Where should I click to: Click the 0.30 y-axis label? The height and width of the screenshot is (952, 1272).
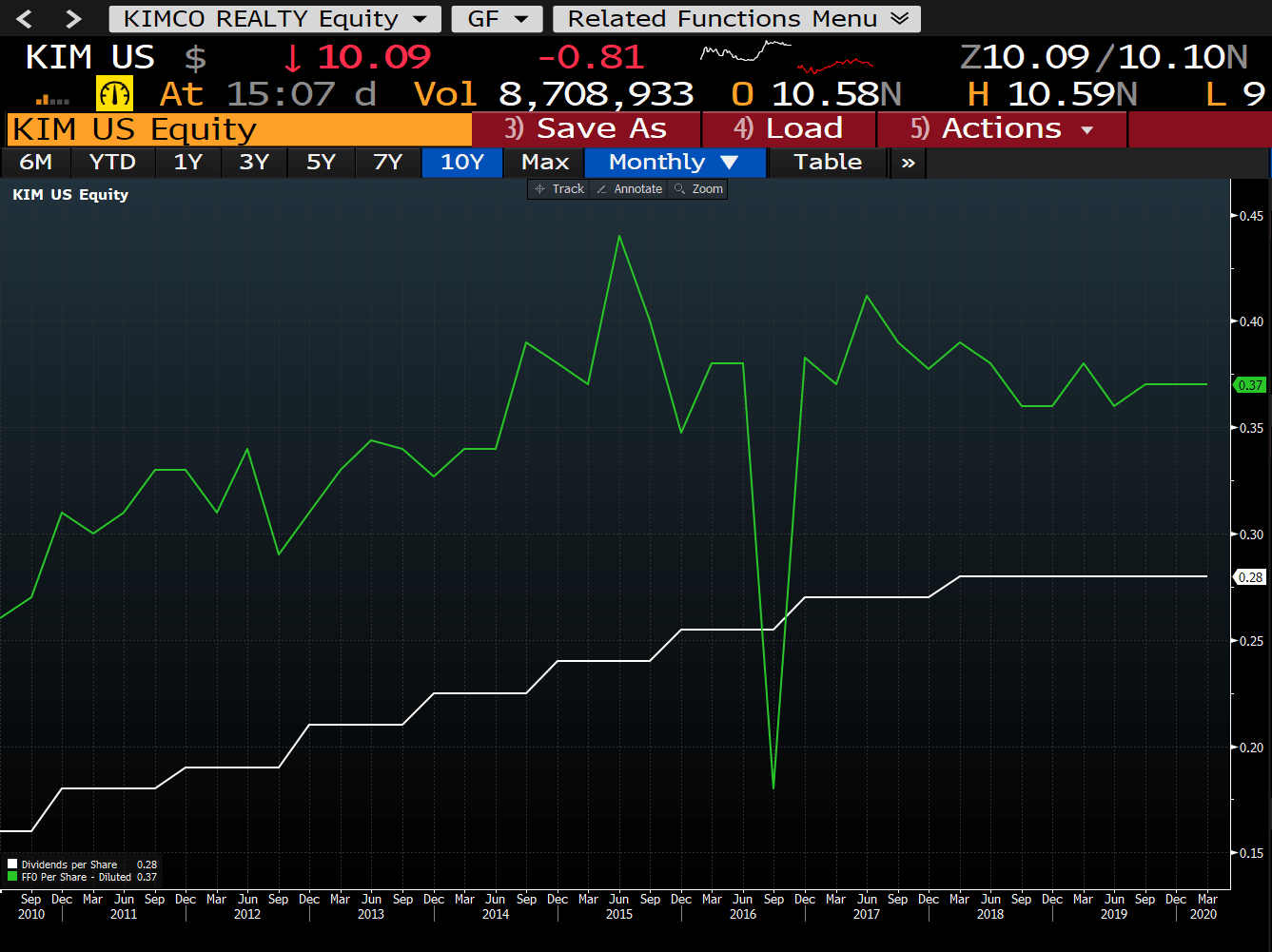1252,534
